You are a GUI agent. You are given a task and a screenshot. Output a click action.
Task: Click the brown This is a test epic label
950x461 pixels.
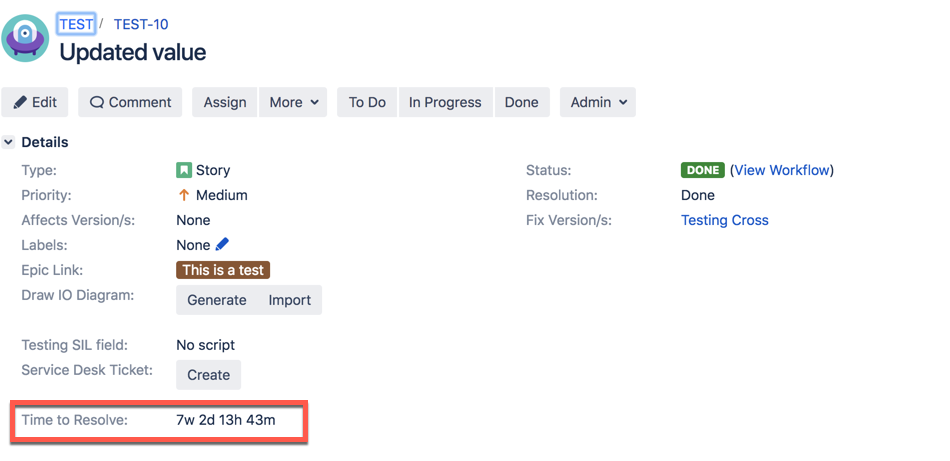coord(223,270)
